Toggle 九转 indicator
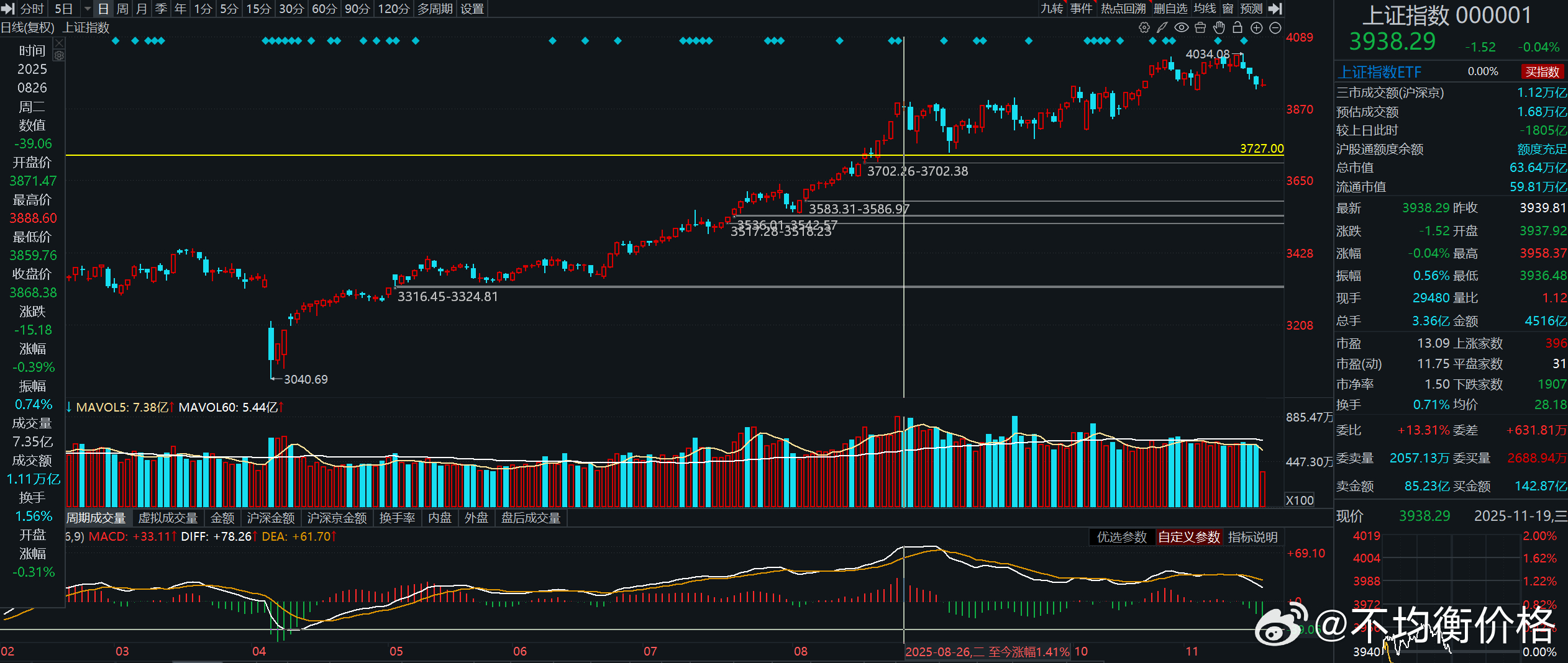This screenshot has width=1568, height=663. coord(1052,9)
